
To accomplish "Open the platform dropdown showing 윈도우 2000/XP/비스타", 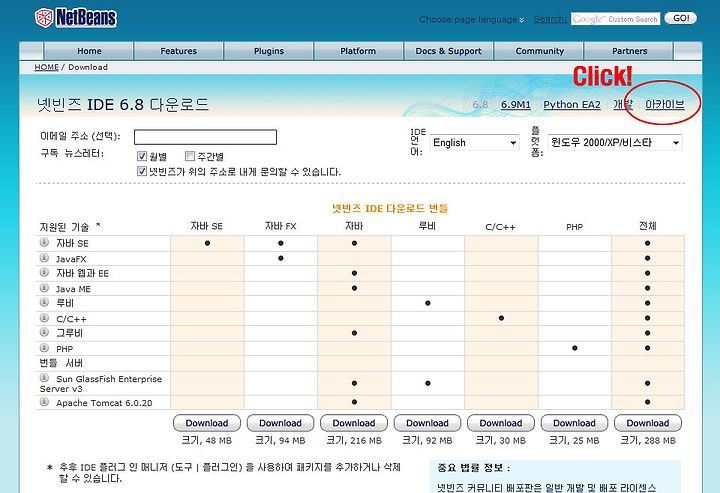I will 614,142.
